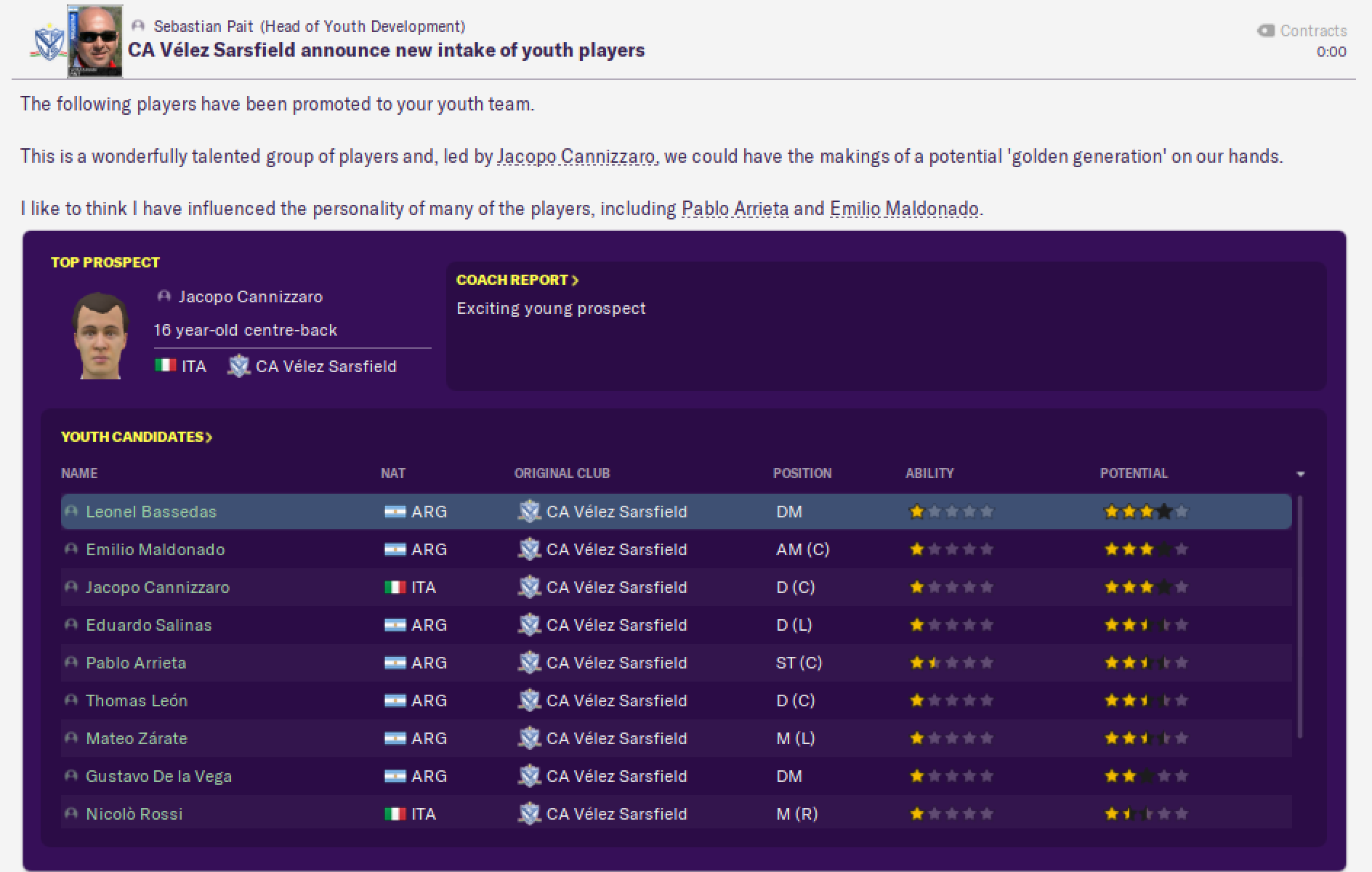Open the Pablo Arrieta link in message text
Screen dimensions: 1372x872
[735, 209]
